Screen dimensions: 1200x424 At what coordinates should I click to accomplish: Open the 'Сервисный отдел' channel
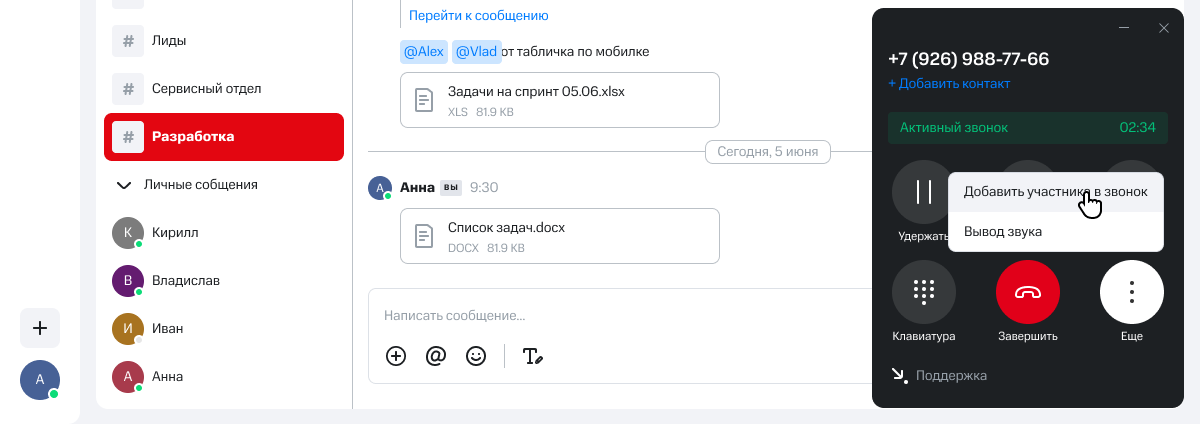pyautogui.click(x=206, y=89)
